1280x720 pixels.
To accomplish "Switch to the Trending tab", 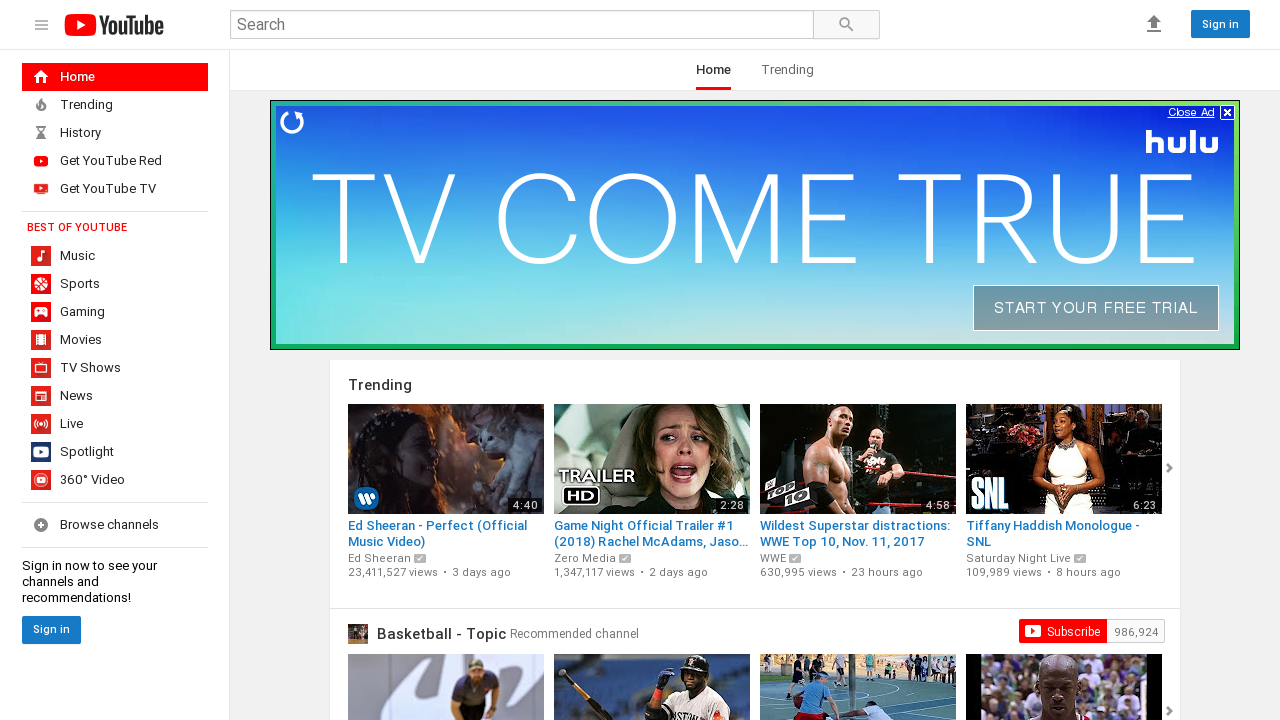I will [787, 70].
